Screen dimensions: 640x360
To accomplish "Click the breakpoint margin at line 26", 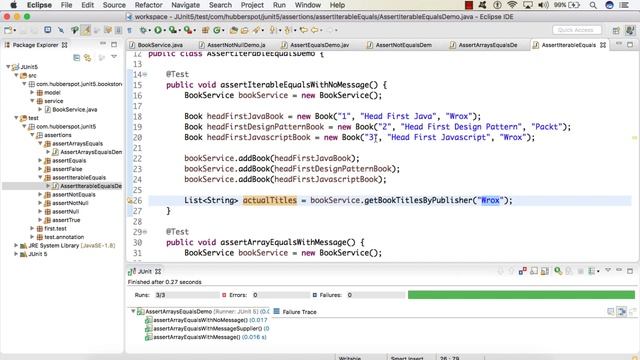I will pyautogui.click(x=130, y=200).
